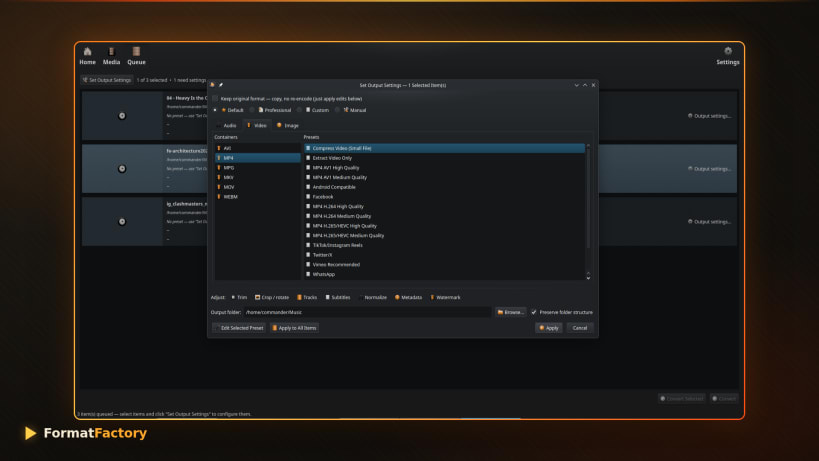Click the Apply button

click(548, 328)
